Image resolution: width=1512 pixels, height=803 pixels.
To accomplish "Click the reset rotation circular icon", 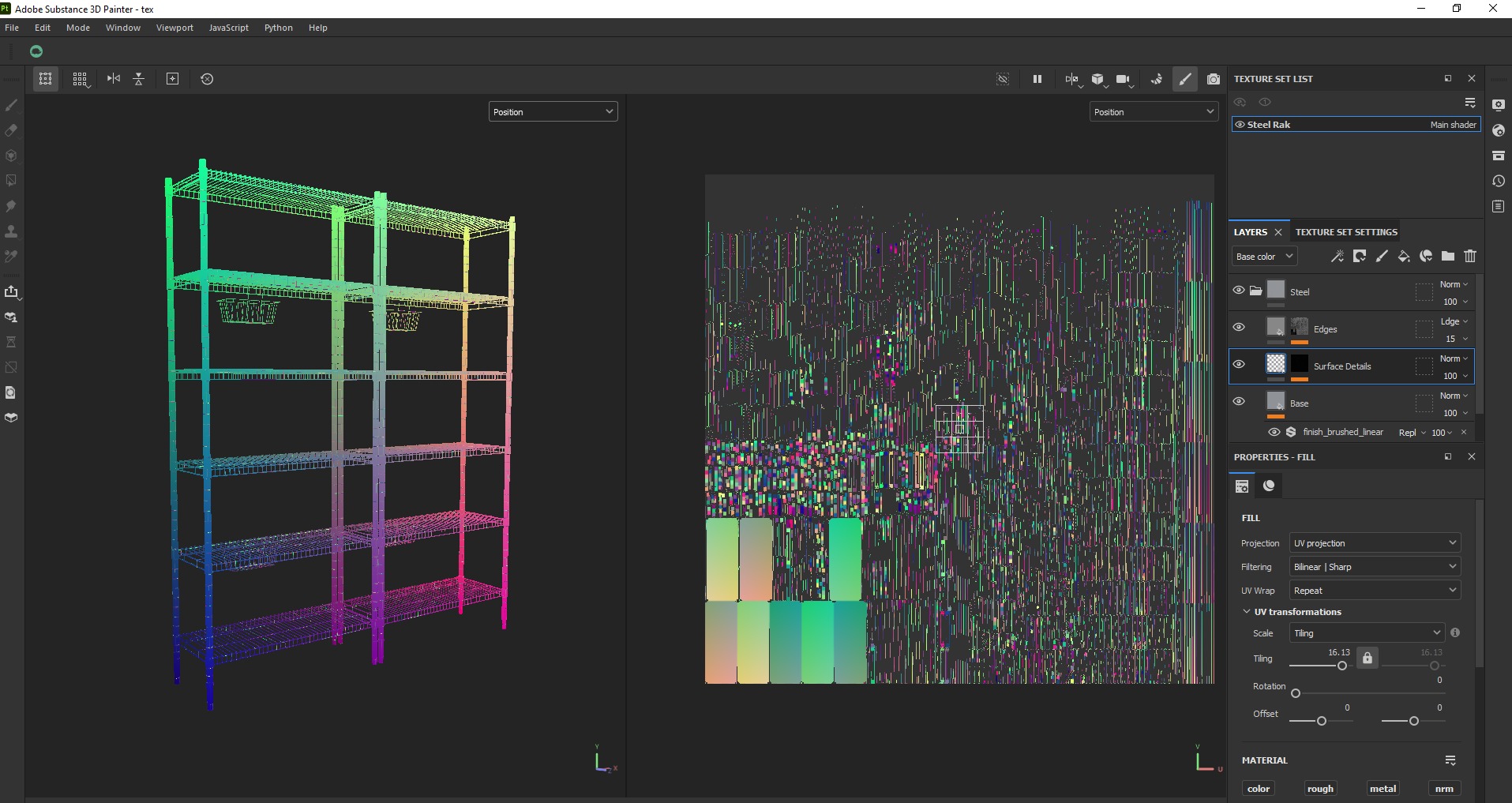I will tap(207, 79).
